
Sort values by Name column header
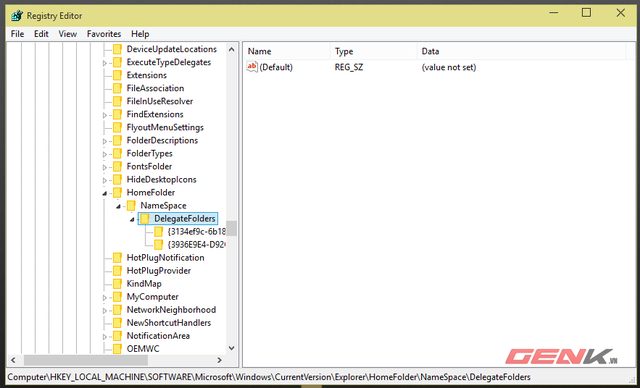(287, 51)
